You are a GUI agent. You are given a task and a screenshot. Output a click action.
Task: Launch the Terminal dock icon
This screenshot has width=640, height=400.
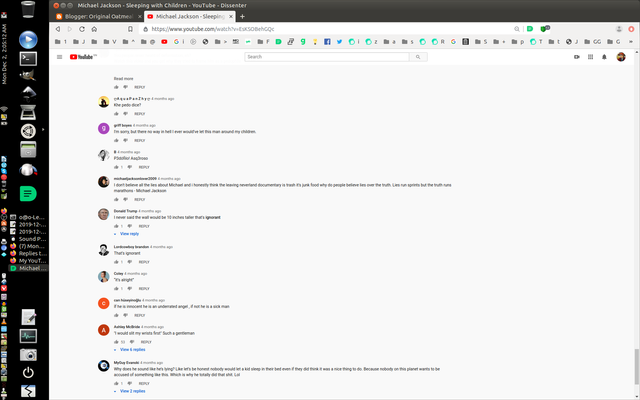point(28,58)
